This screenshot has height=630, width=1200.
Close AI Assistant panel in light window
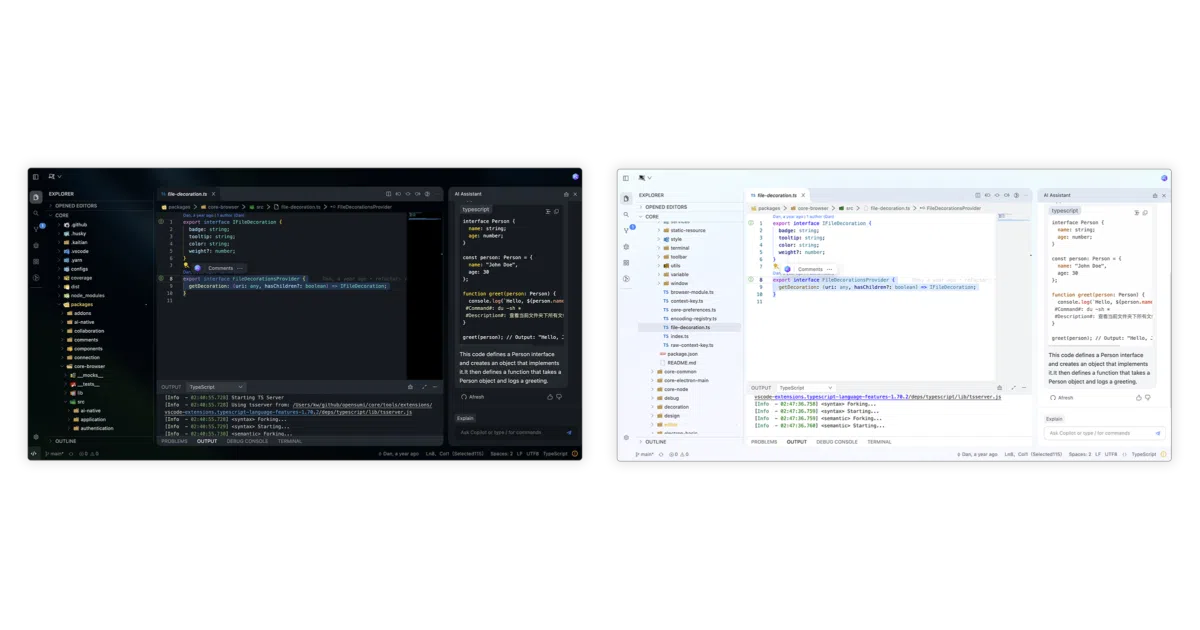click(1163, 195)
